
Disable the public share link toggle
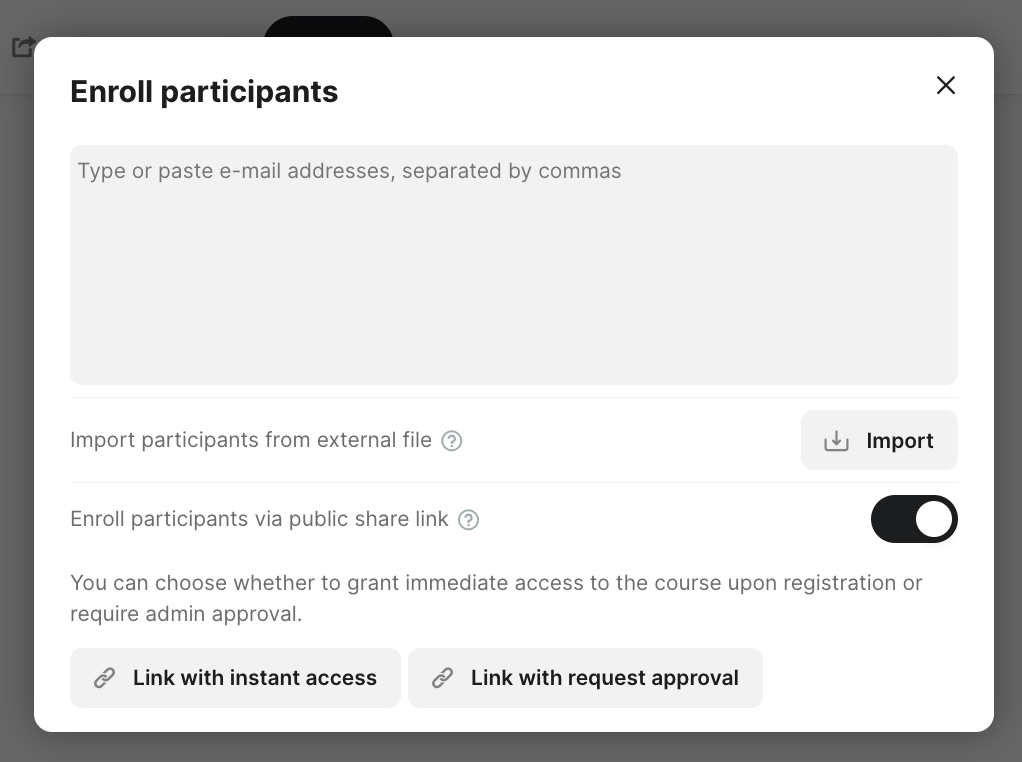click(x=914, y=520)
